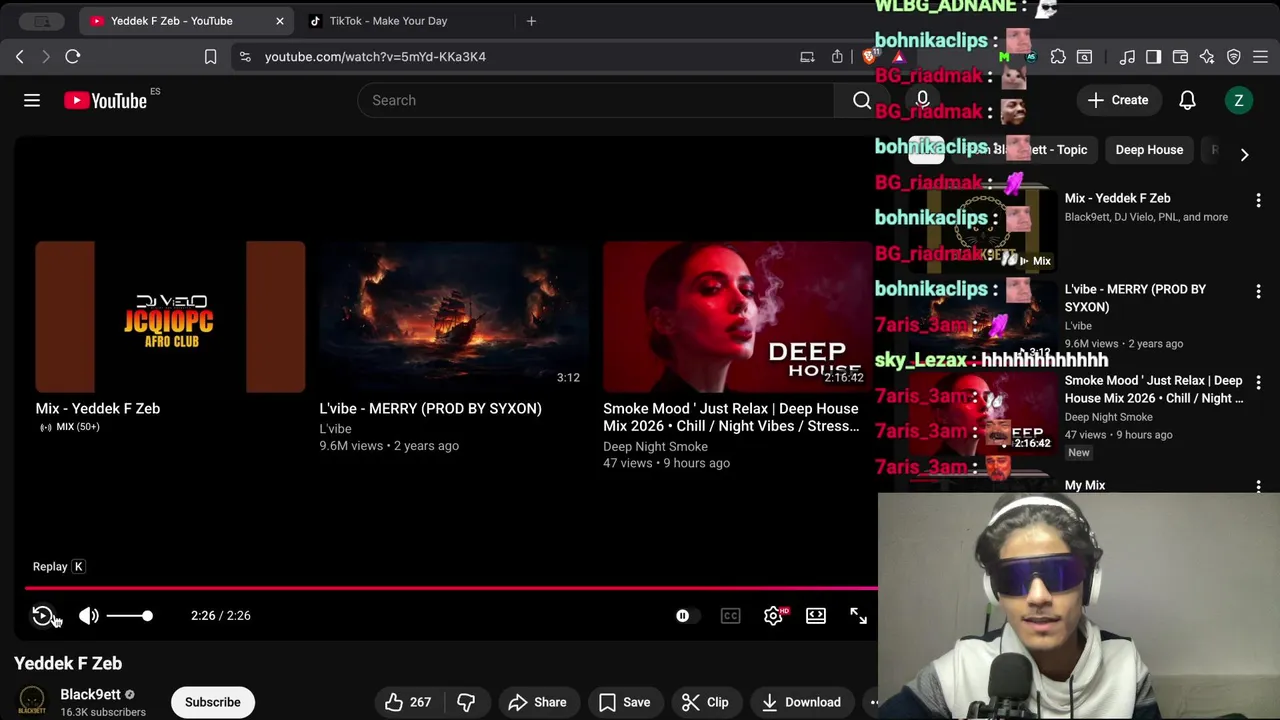Click the DJ Vielo Afro Club endscreen thumbnail

click(170, 317)
